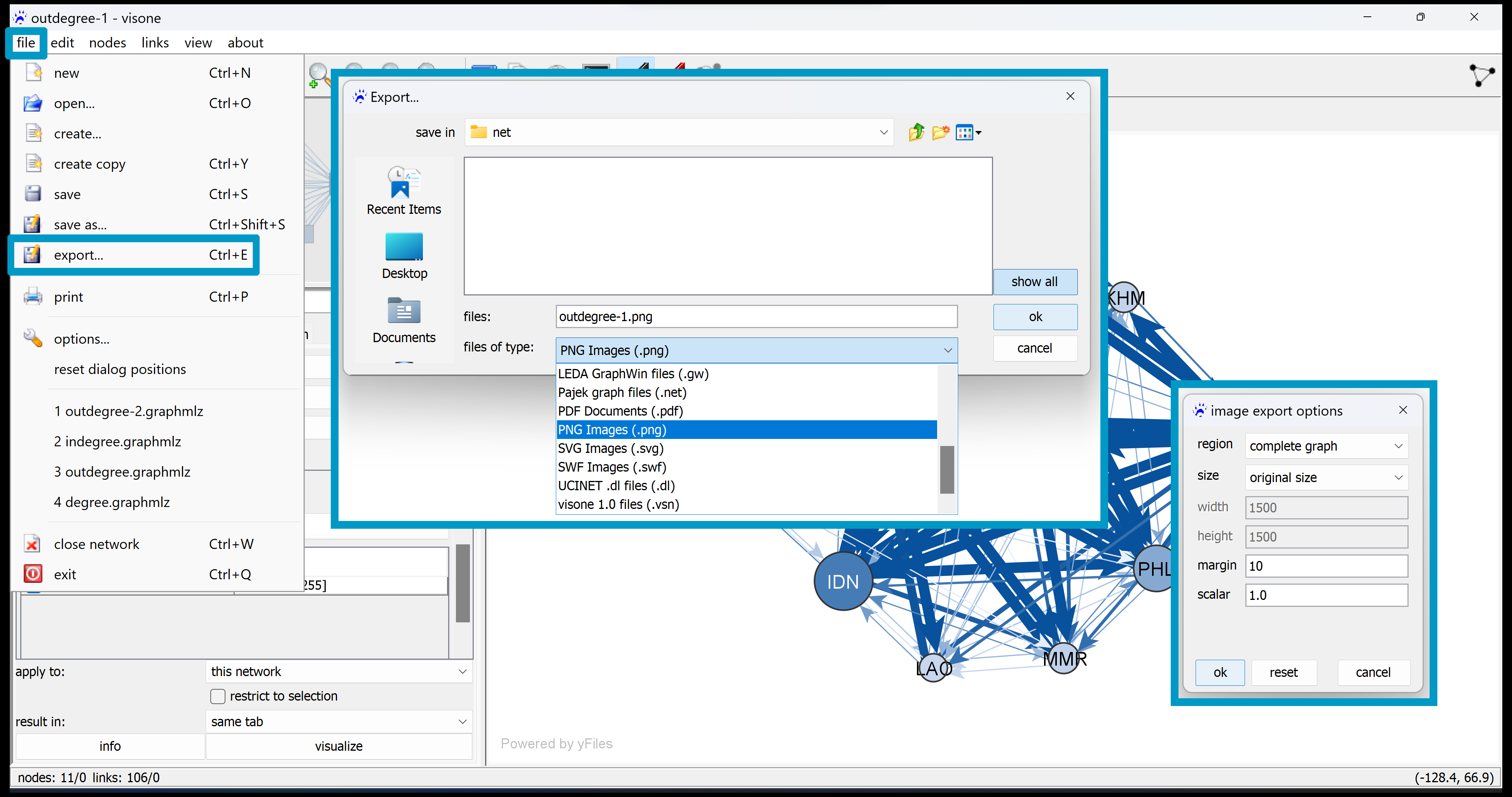Open recent file 3 outdegree.graphmlz

pyautogui.click(x=122, y=472)
